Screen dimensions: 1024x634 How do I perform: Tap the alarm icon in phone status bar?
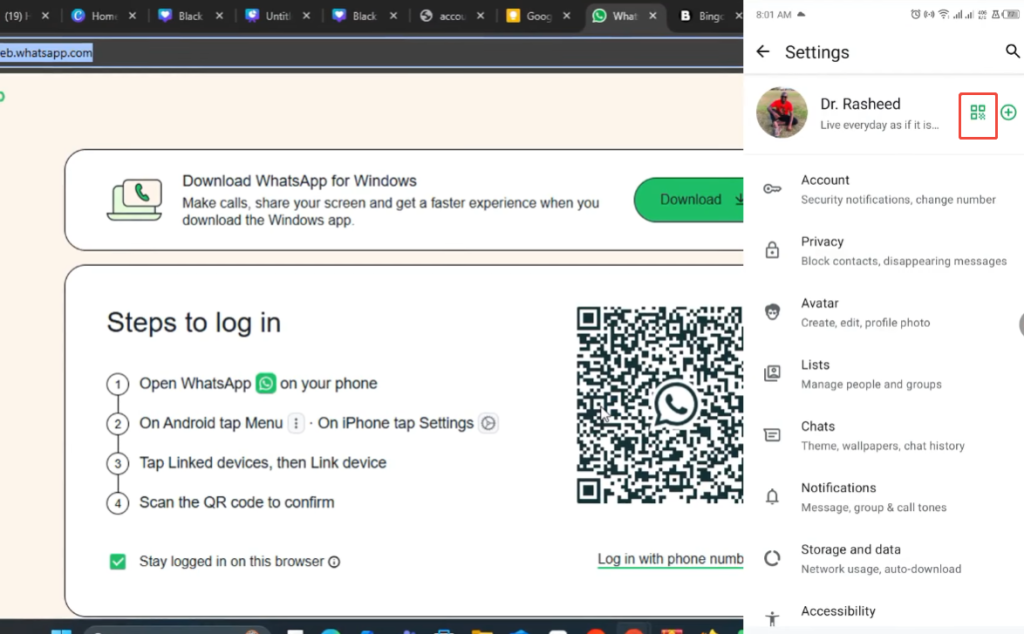coord(915,14)
